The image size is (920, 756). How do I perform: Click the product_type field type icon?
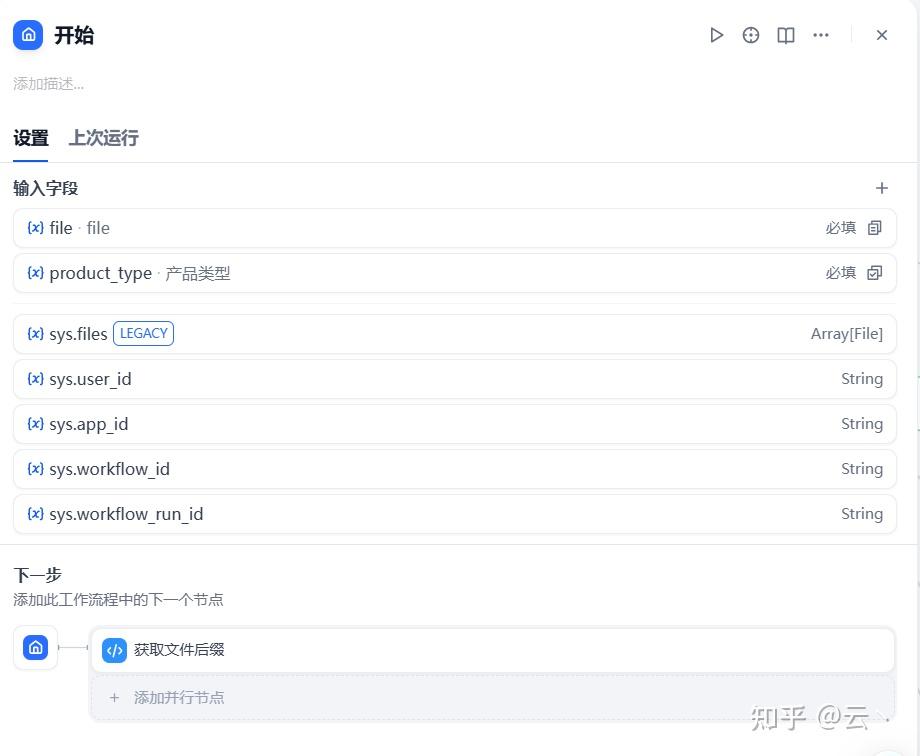(x=875, y=273)
